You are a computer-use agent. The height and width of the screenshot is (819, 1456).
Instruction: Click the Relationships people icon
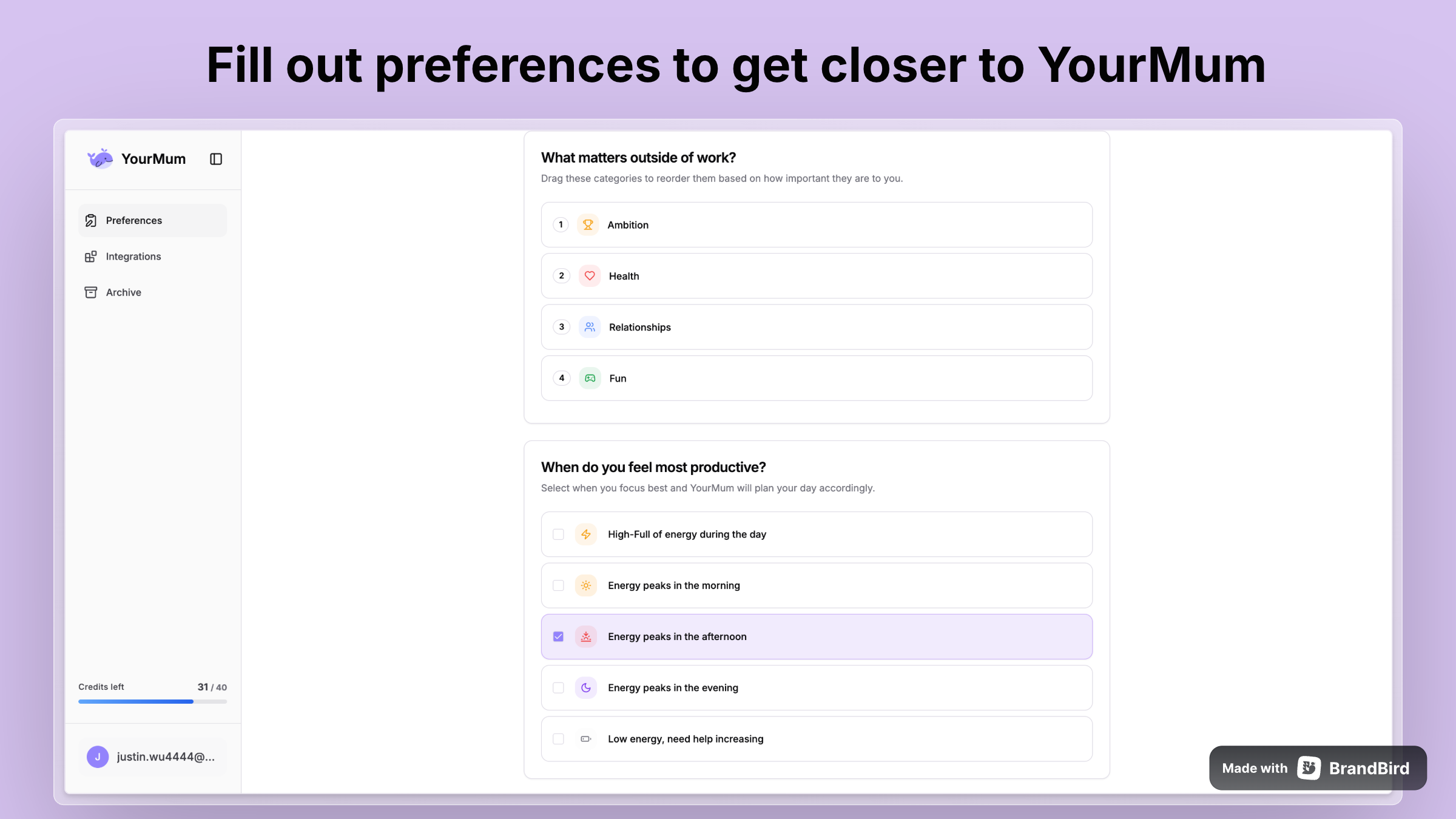(588, 327)
